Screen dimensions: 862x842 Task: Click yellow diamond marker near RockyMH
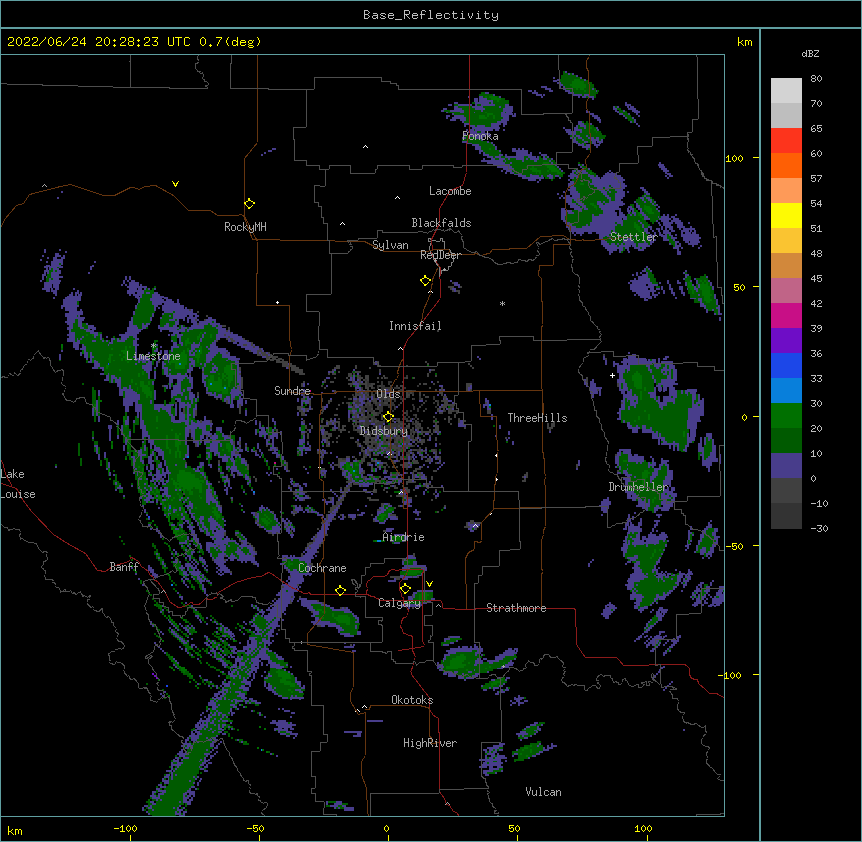249,203
